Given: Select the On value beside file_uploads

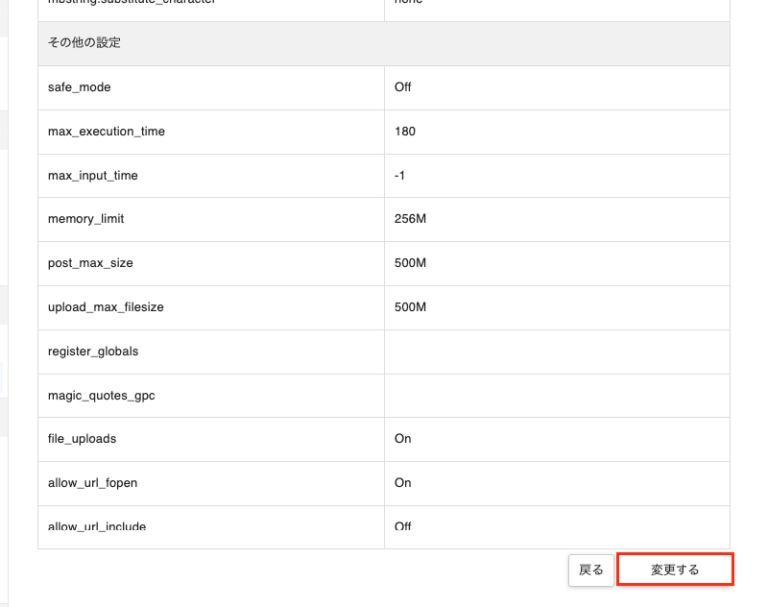Looking at the screenshot, I should coord(403,439).
